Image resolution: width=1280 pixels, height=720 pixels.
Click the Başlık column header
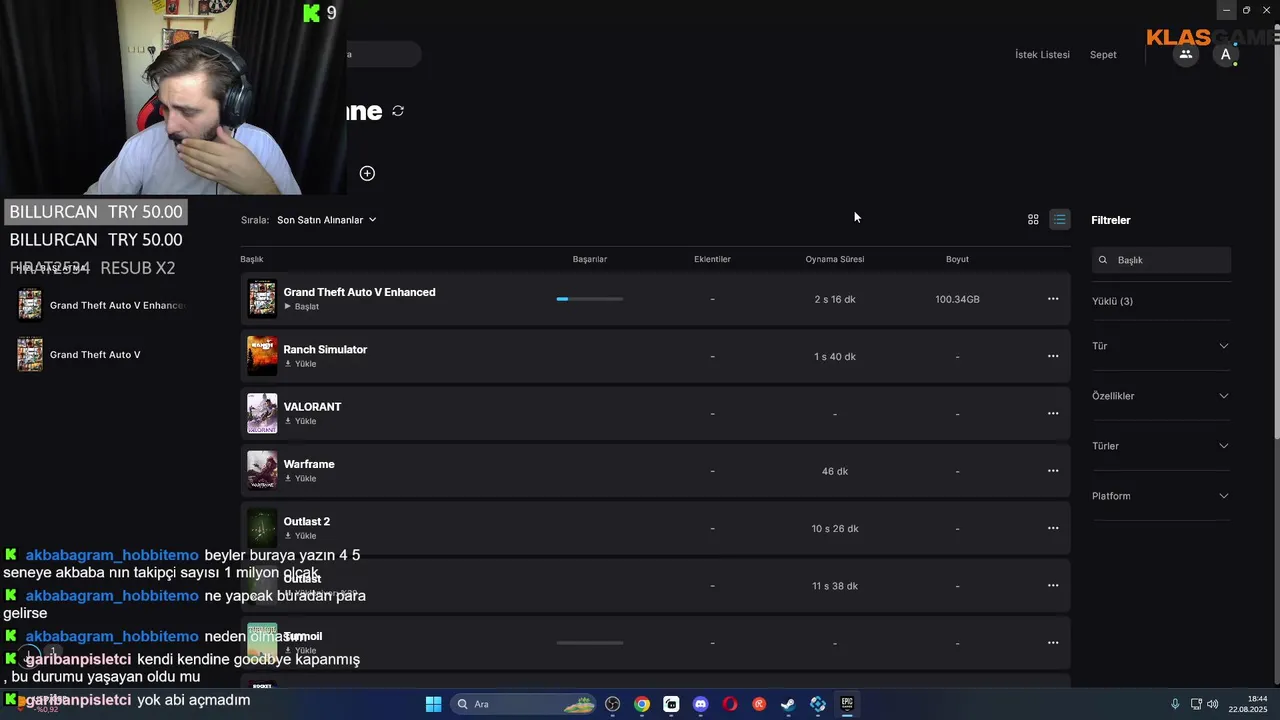tap(252, 259)
